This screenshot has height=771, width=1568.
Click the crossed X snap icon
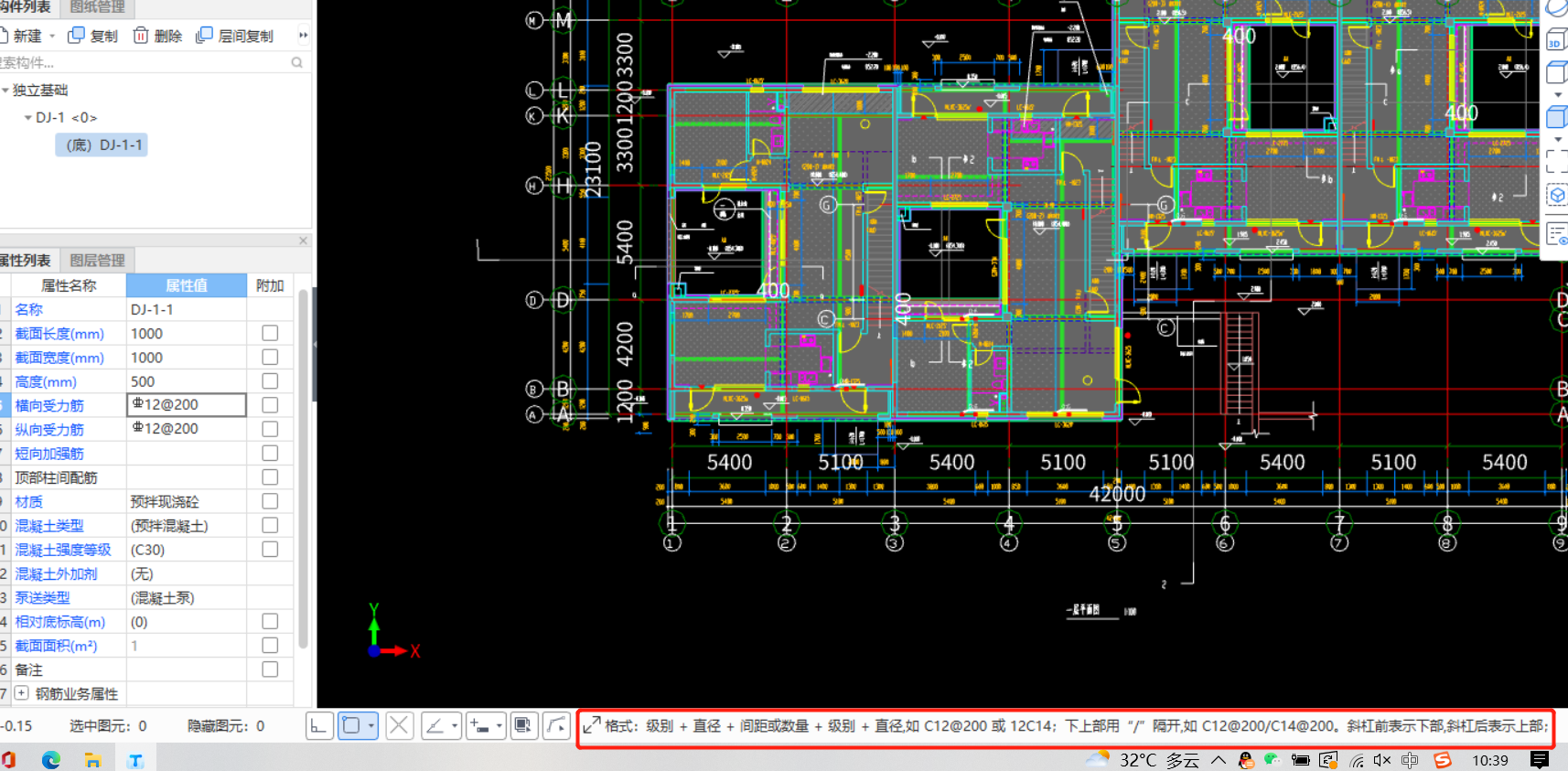click(398, 726)
